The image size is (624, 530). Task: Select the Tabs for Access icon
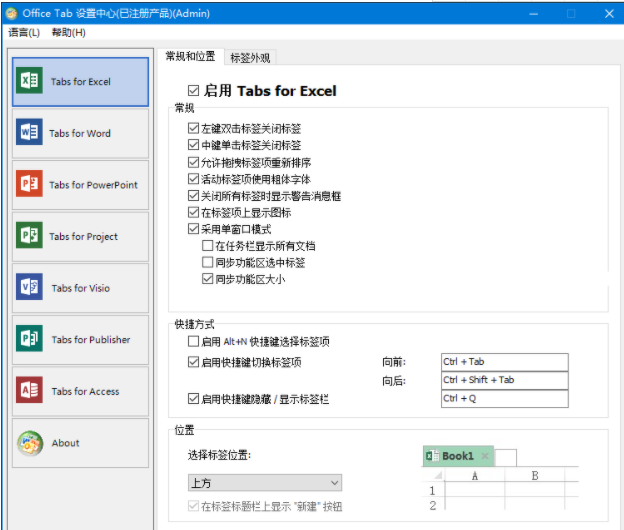pyautogui.click(x=30, y=391)
